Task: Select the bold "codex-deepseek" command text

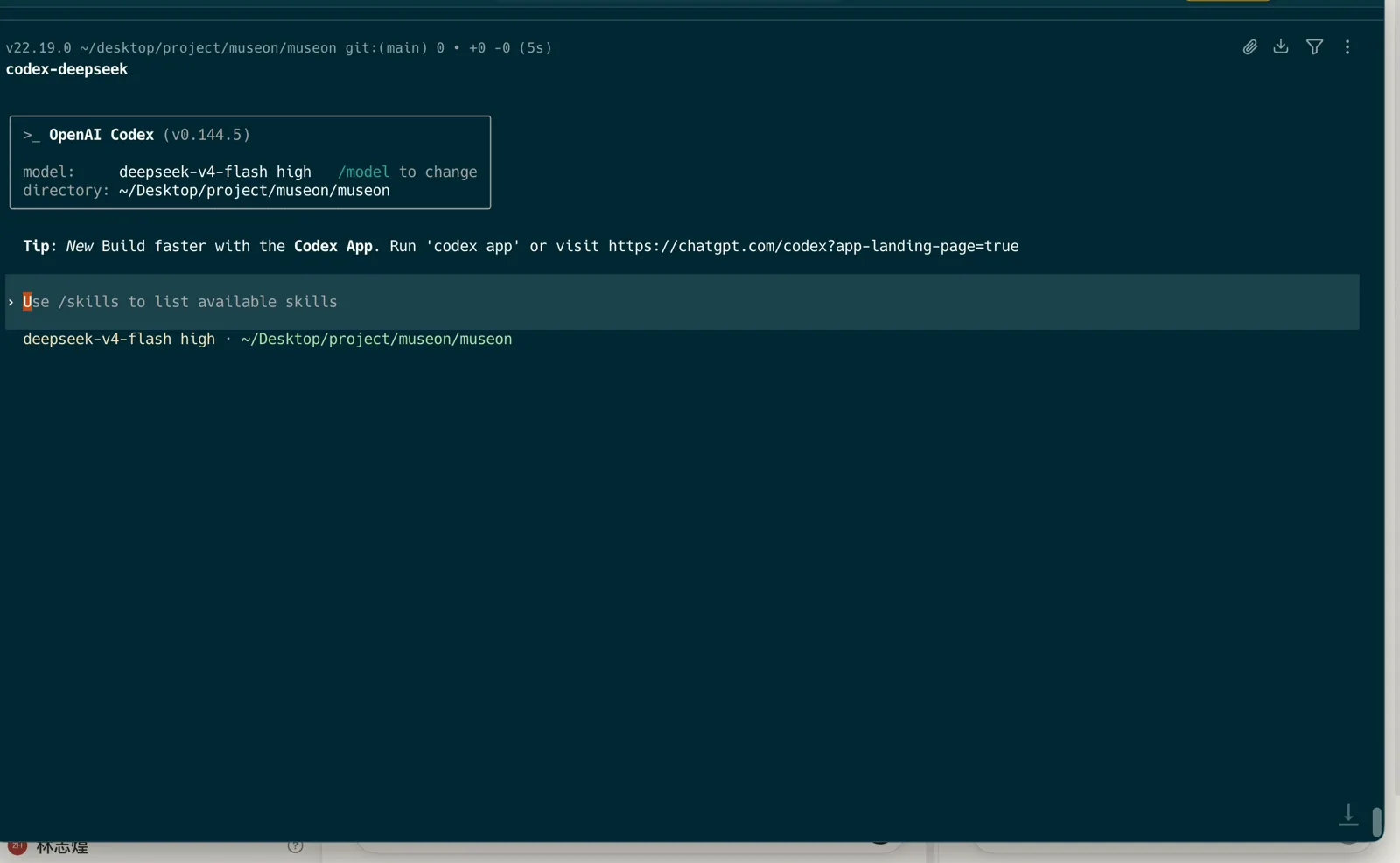Action: tap(66, 69)
